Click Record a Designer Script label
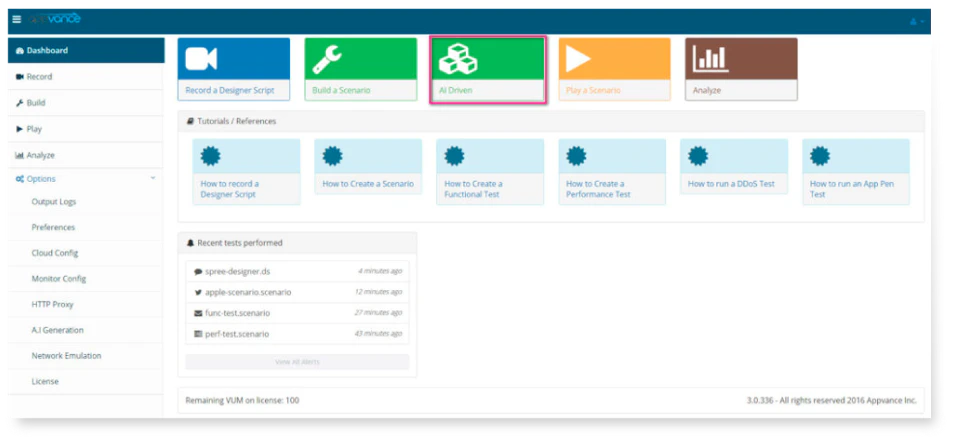 click(230, 90)
